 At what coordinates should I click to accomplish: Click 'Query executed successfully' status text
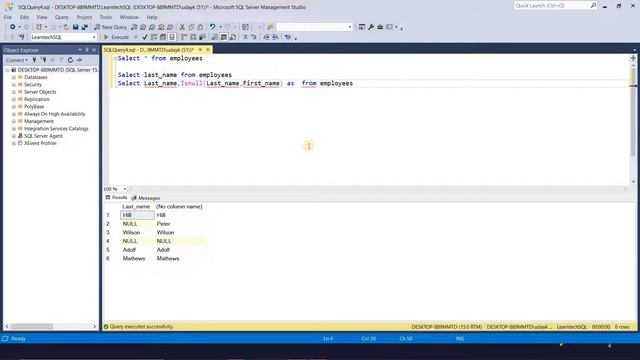pyautogui.click(x=141, y=327)
